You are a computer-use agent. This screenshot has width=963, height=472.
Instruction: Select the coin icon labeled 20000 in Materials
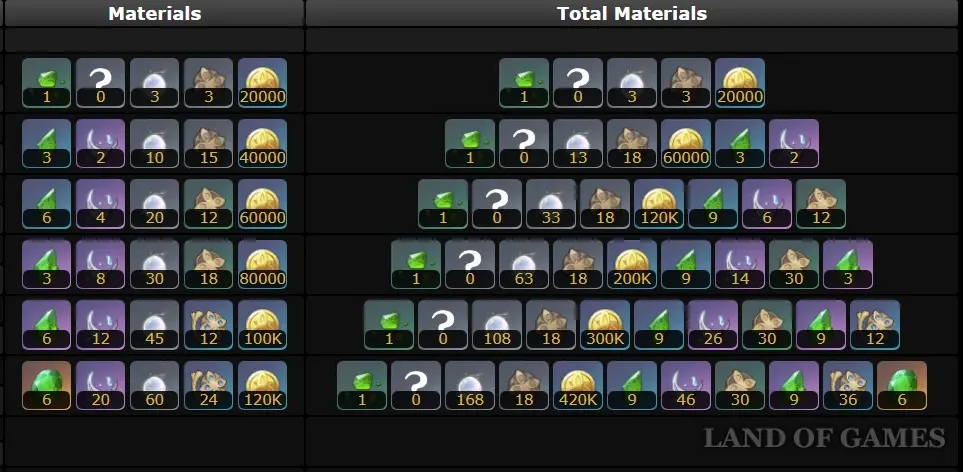pos(263,83)
